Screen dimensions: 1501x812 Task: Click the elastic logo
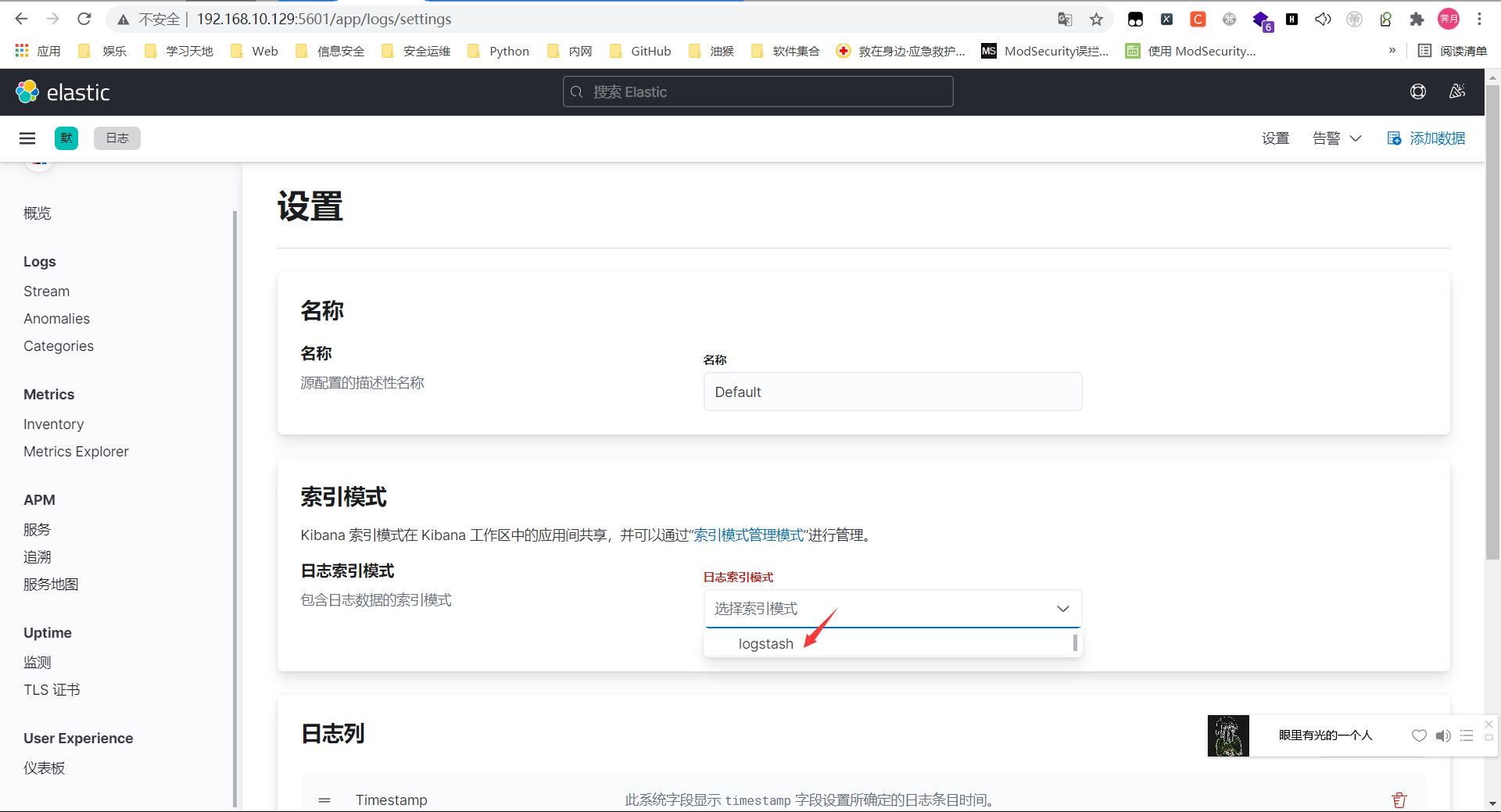pos(63,92)
